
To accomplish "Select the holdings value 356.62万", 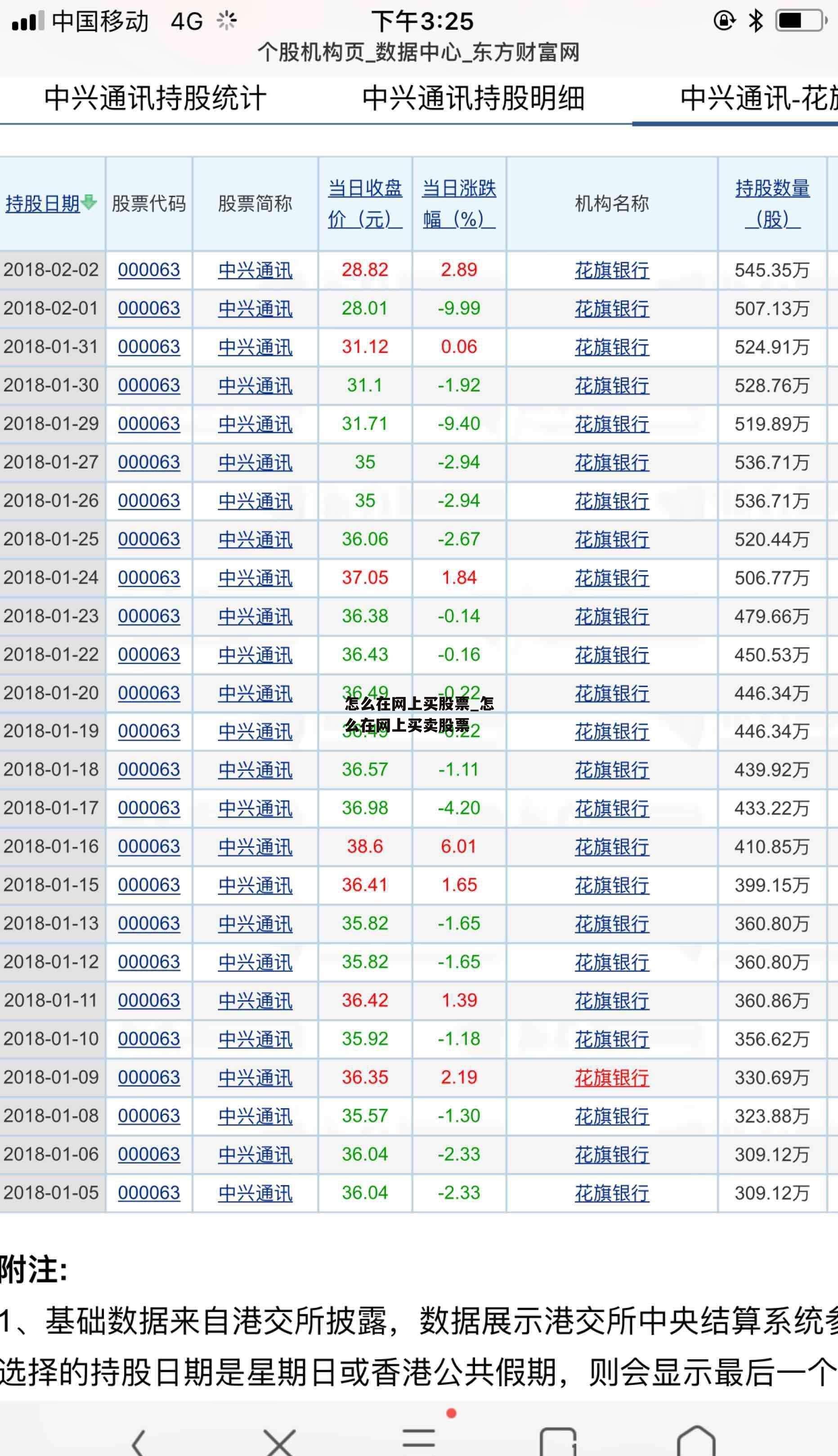I will (x=772, y=1039).
